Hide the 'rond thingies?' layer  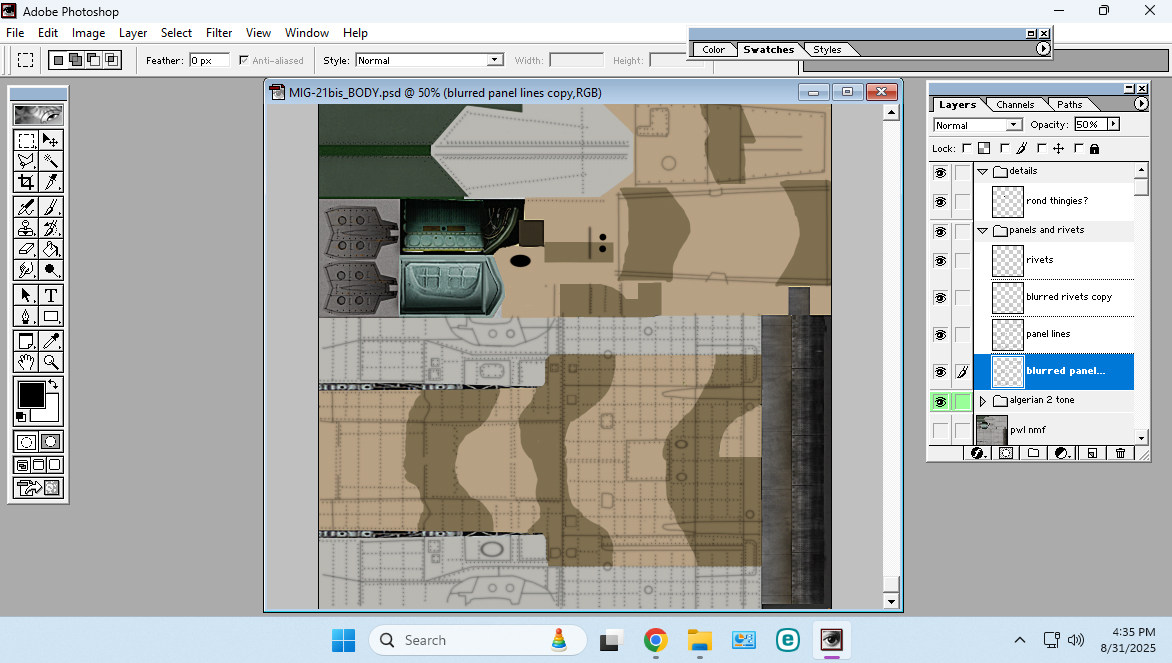coord(940,202)
